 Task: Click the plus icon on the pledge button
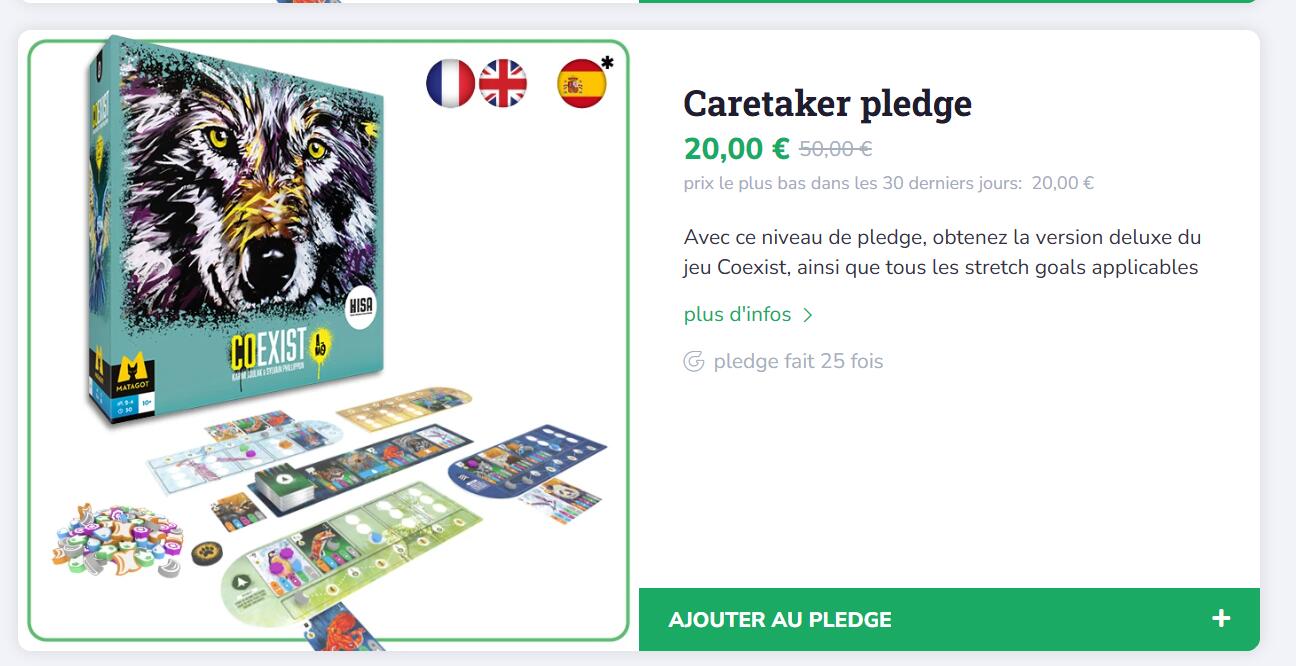[x=1221, y=619]
